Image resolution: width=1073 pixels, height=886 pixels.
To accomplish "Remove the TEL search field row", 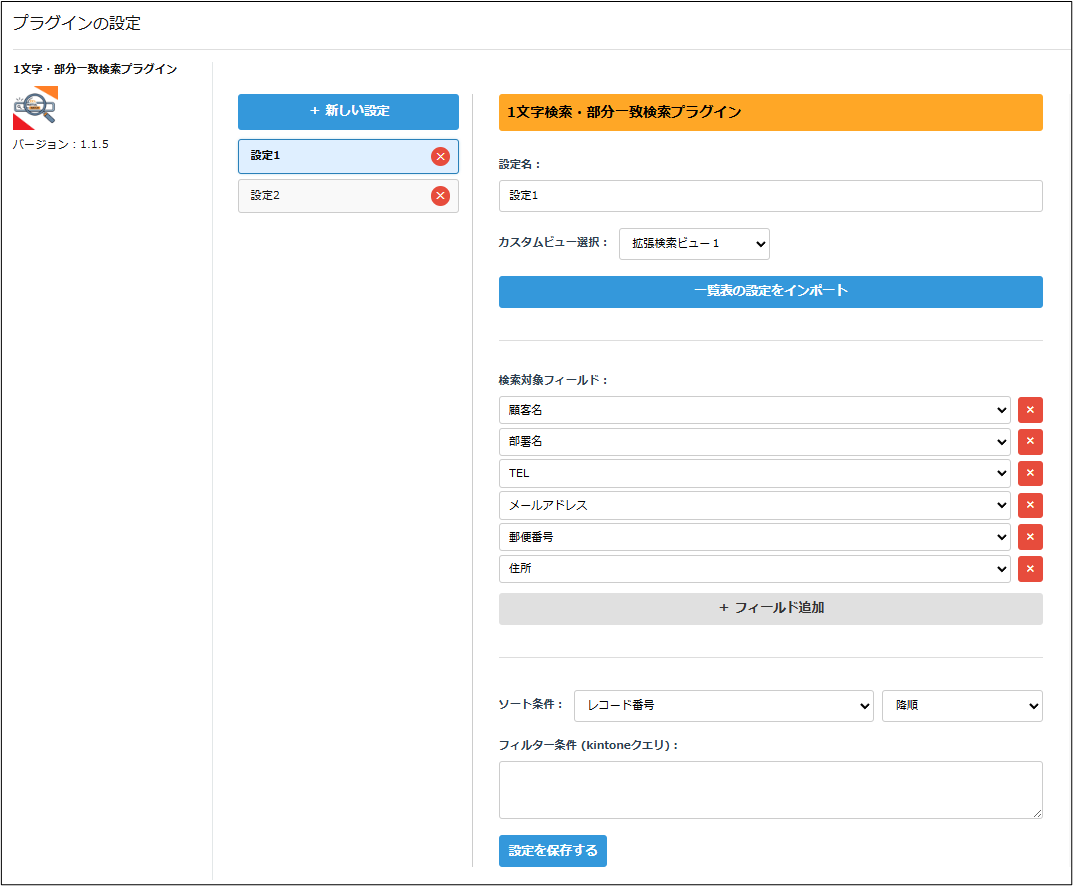I will [x=1030, y=474].
